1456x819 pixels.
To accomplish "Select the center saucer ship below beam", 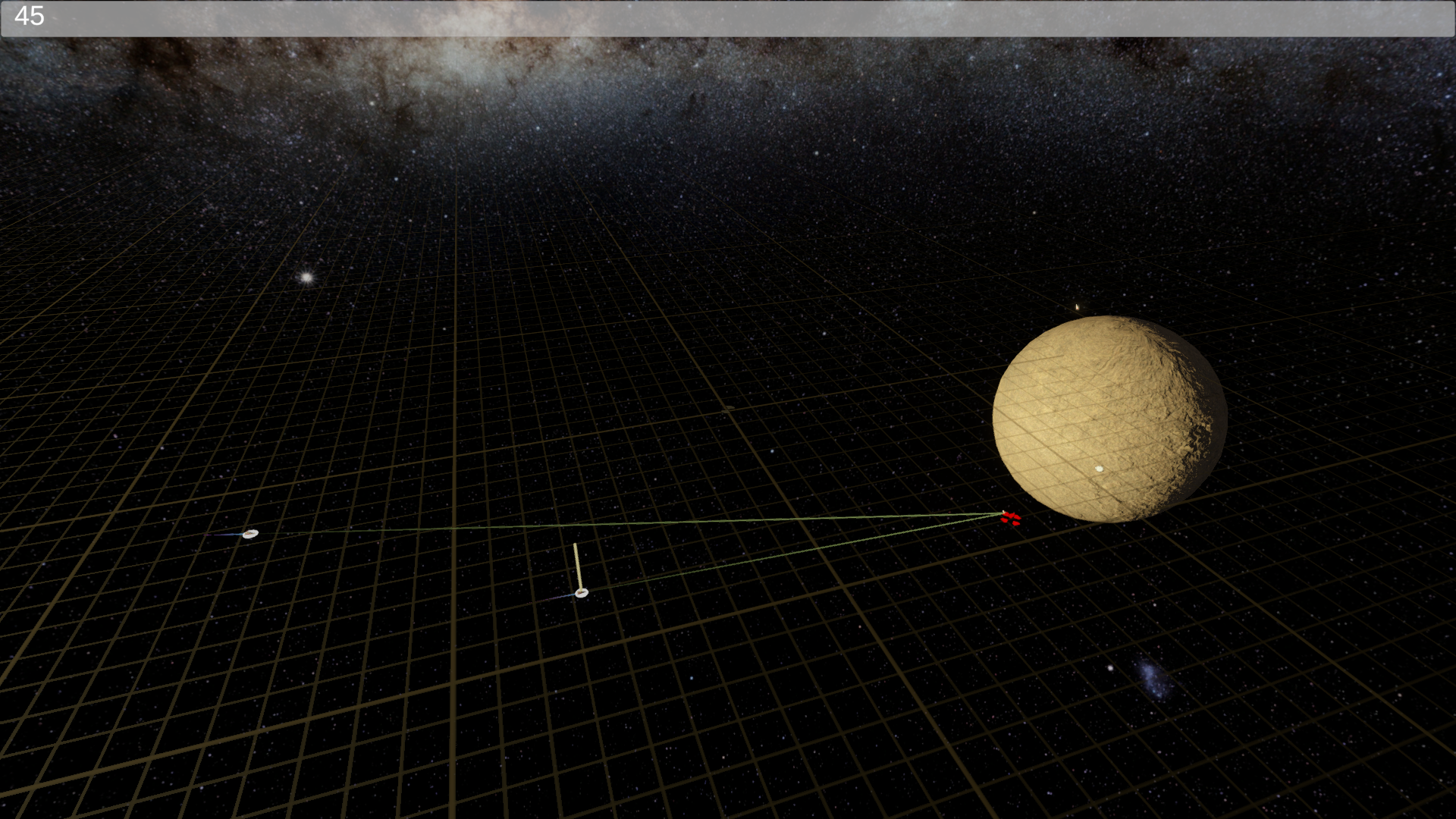I will [582, 593].
